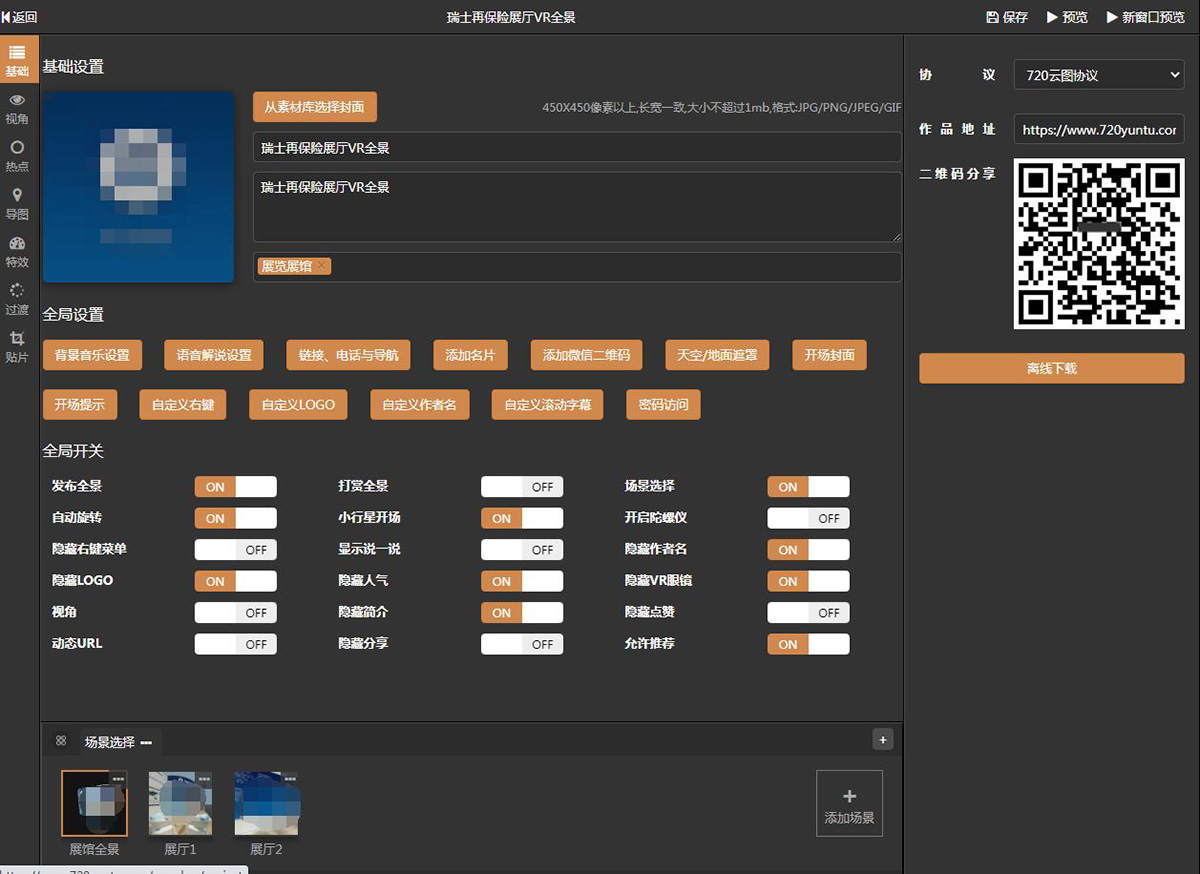Viewport: 1200px width, 874px height.
Task: Open the 导图 (map guide) sidebar panel
Action: [x=17, y=204]
